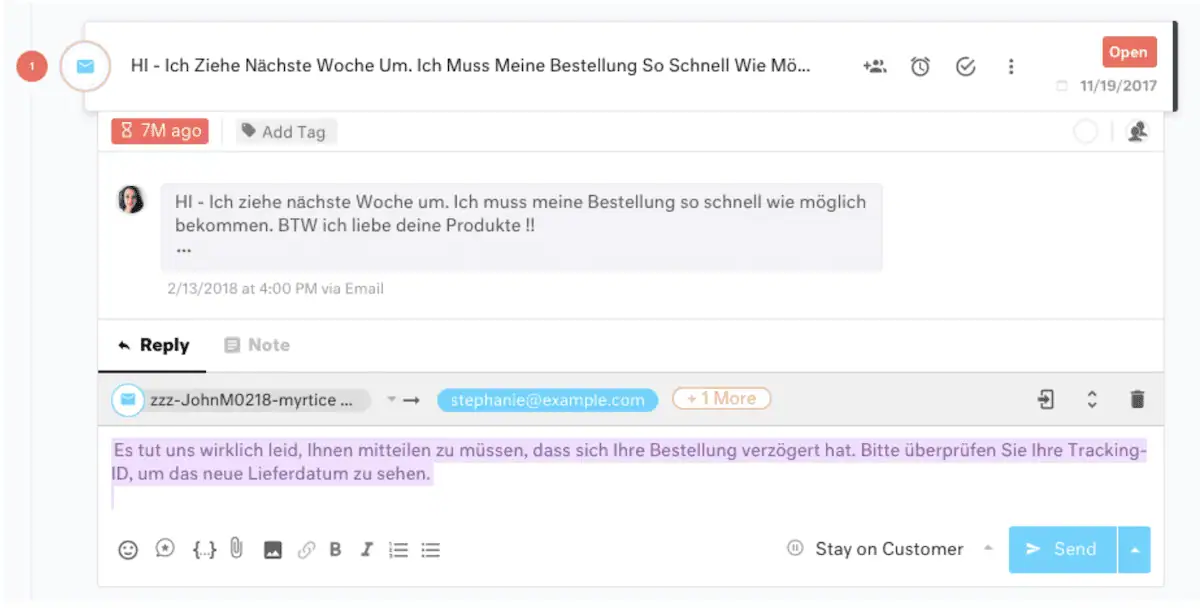Insert an emoji into the reply

128,549
